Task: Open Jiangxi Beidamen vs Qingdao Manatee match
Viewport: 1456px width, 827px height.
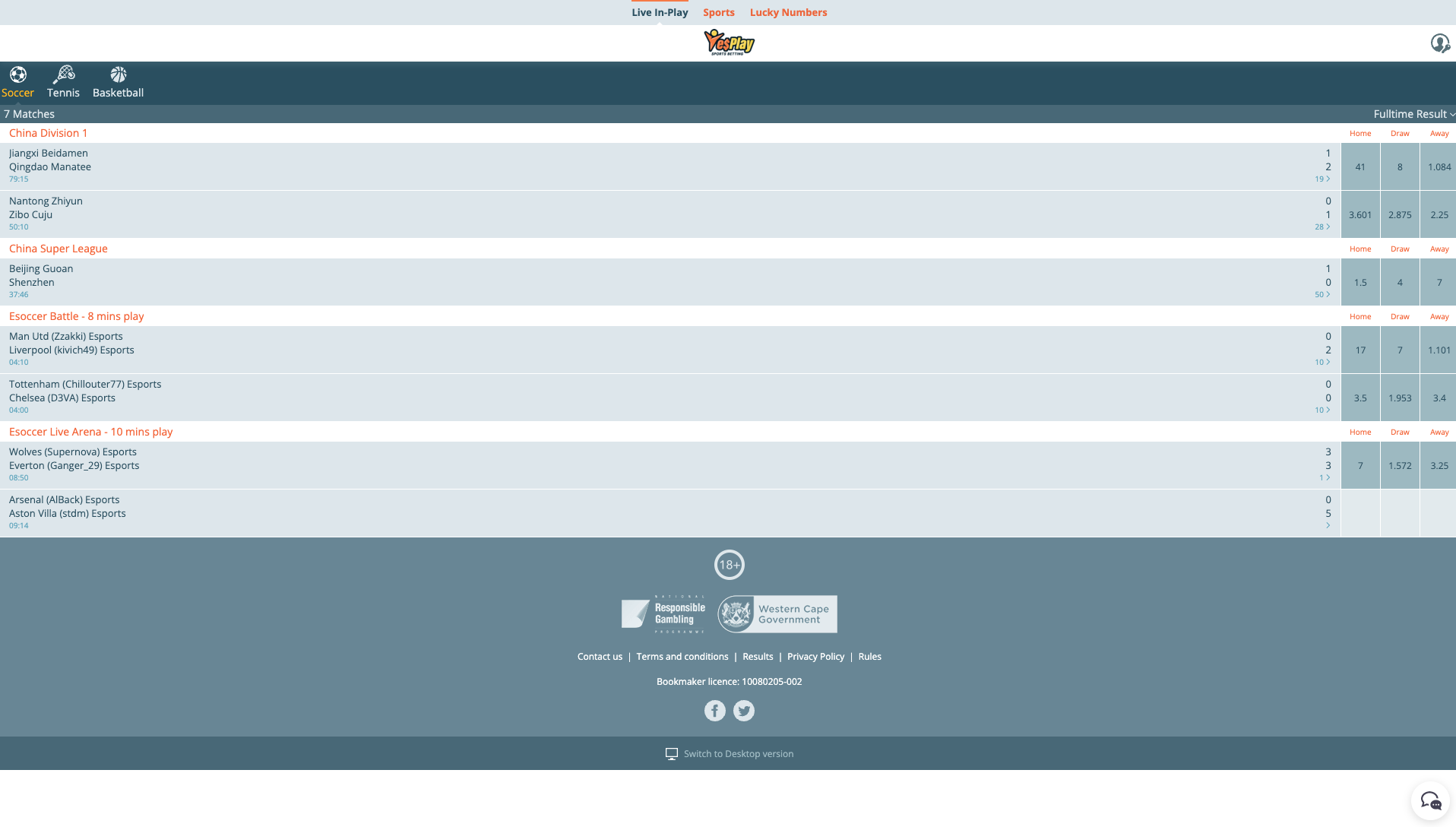Action: (670, 166)
